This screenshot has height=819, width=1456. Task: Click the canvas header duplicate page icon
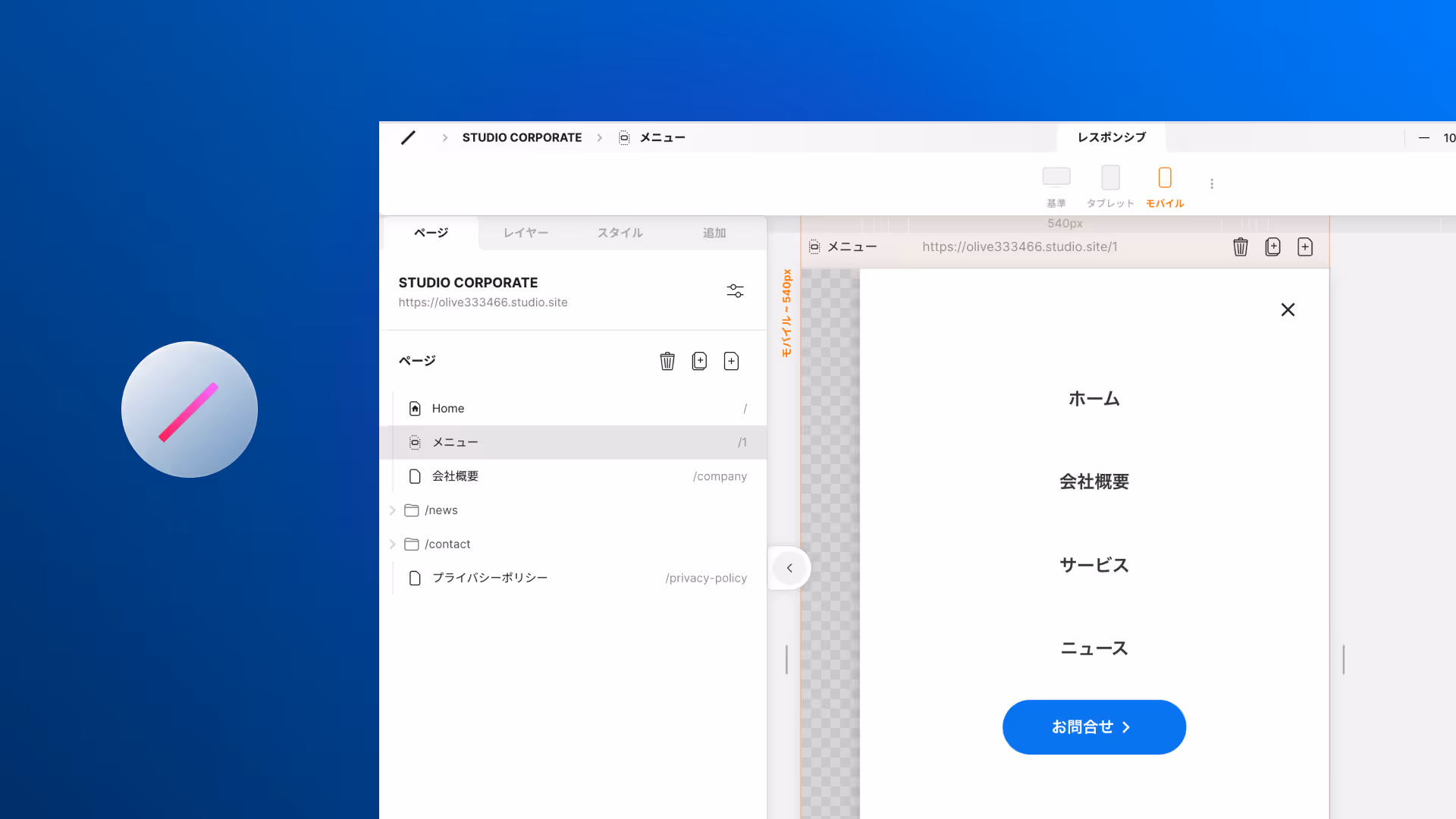[1272, 246]
